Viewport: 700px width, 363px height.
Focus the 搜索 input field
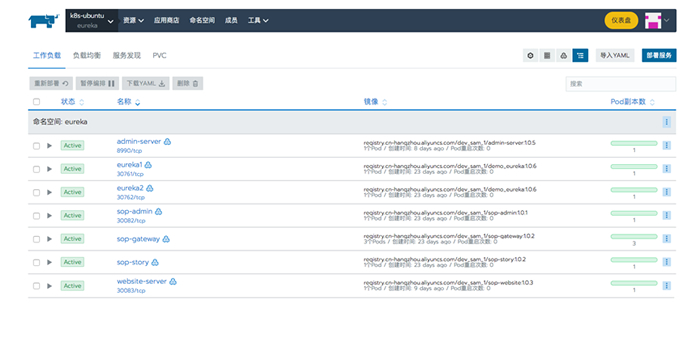point(621,83)
